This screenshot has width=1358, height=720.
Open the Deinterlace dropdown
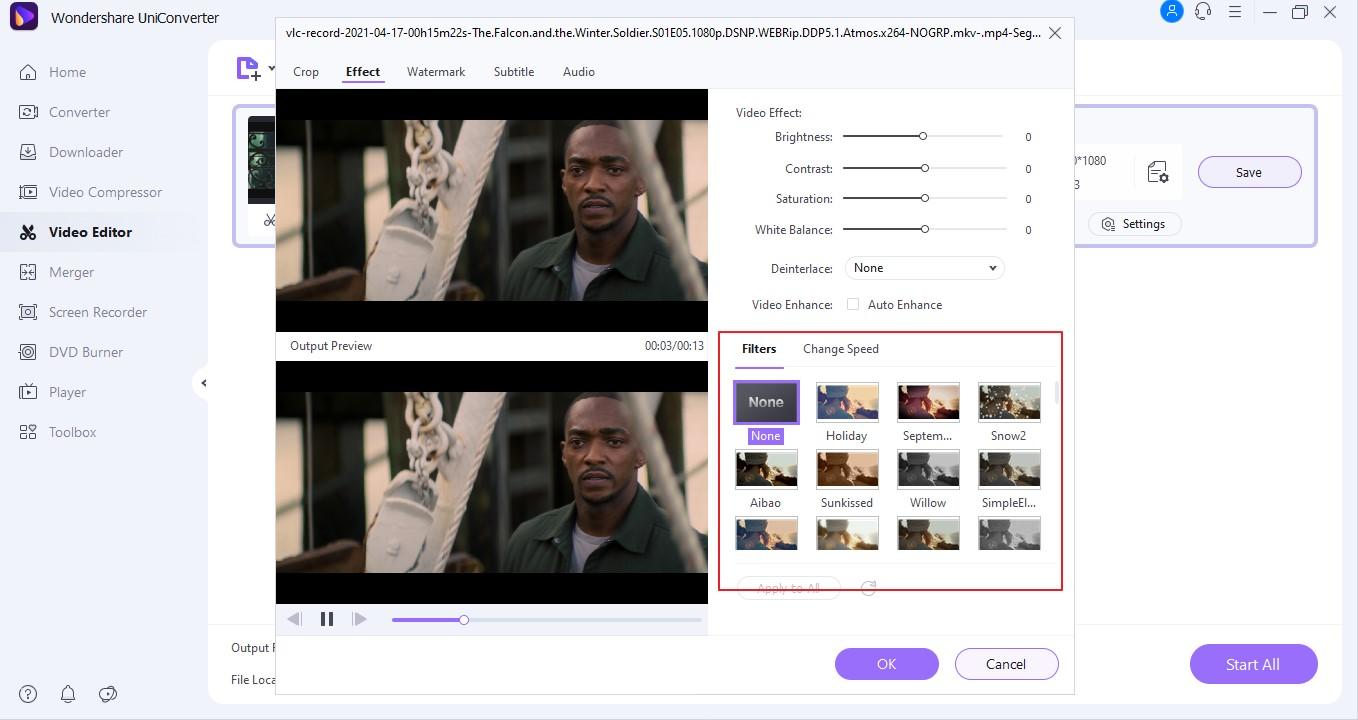pos(924,268)
